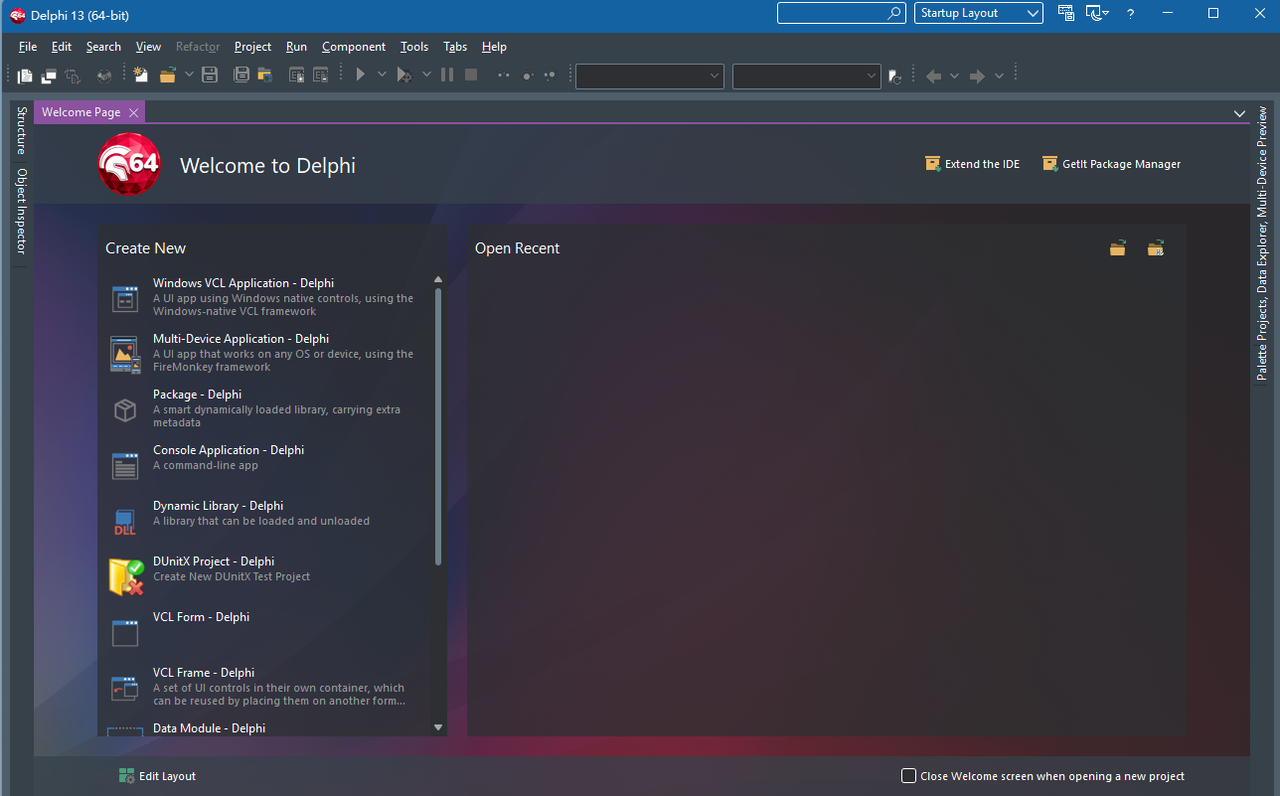Close the Welcome Page tab
The width and height of the screenshot is (1280, 796).
click(134, 113)
